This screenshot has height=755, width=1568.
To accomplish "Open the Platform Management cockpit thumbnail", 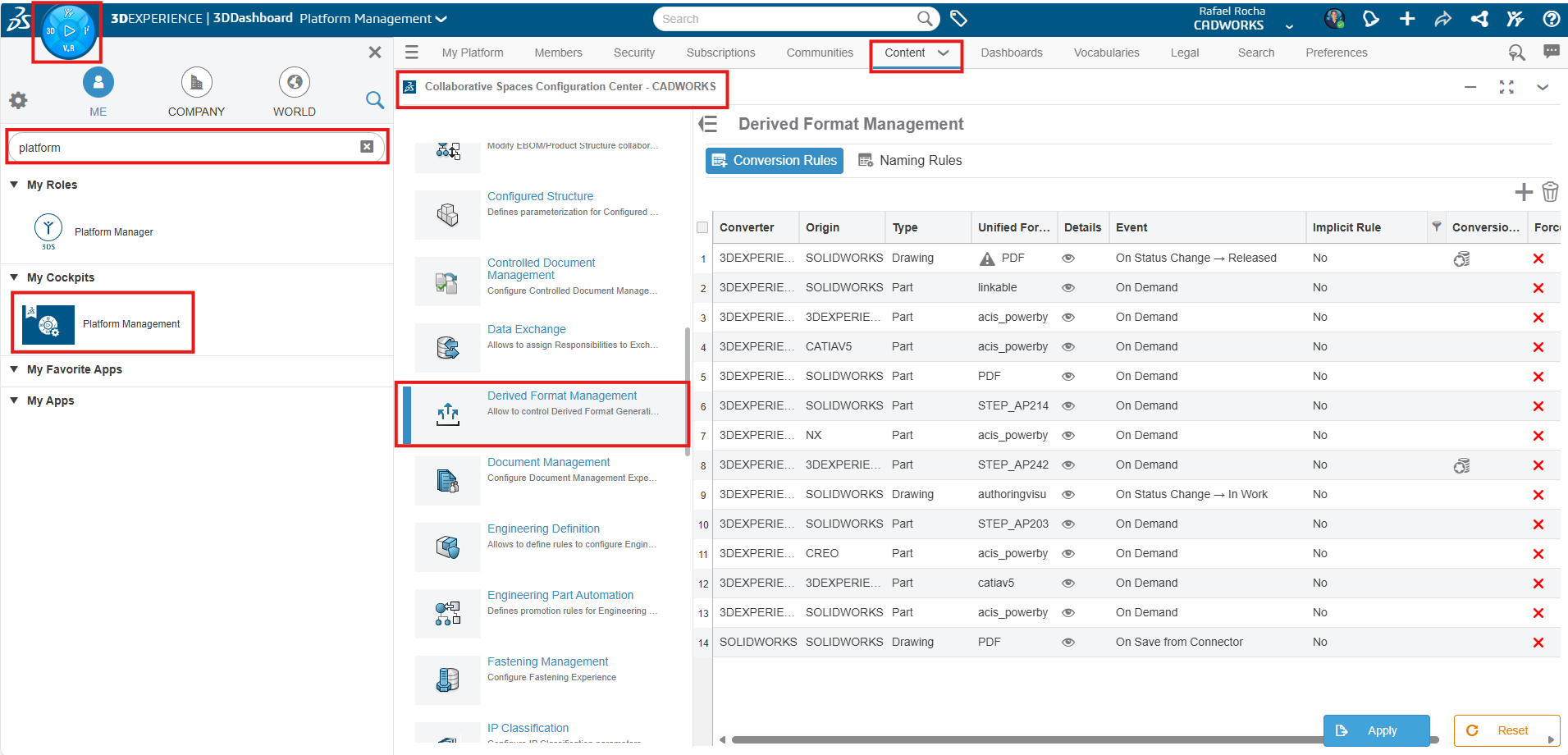I will tap(48, 324).
